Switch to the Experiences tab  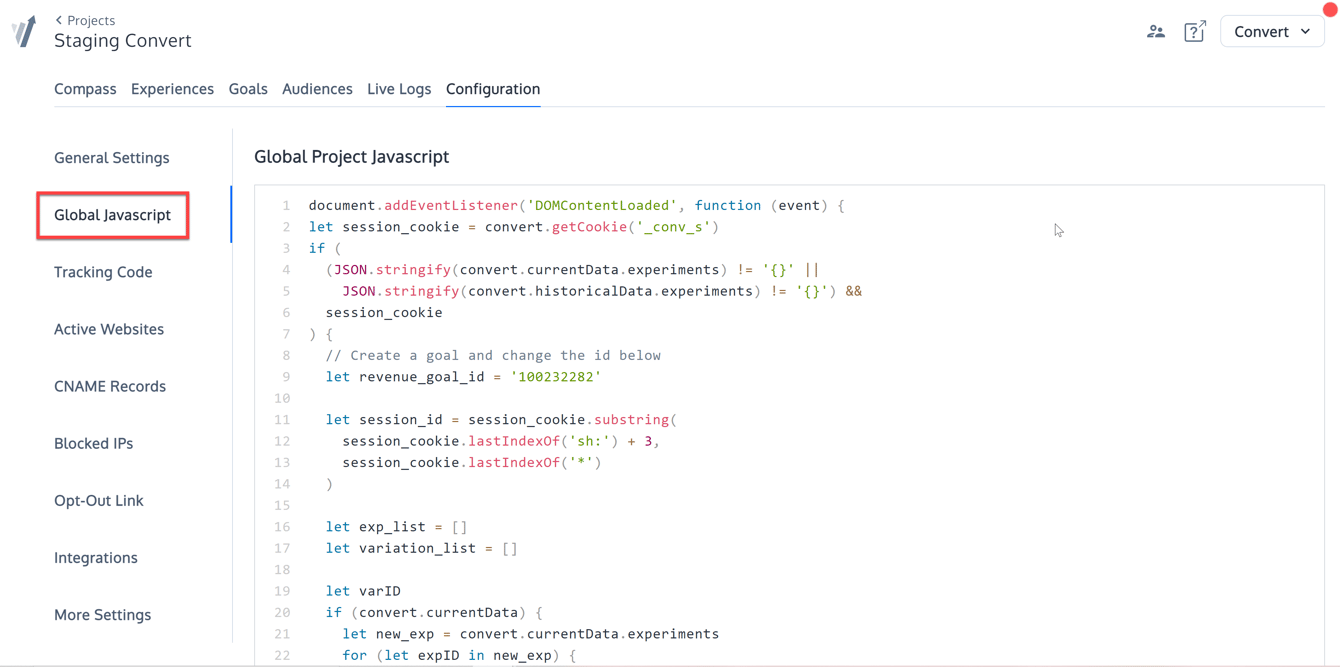click(x=172, y=89)
